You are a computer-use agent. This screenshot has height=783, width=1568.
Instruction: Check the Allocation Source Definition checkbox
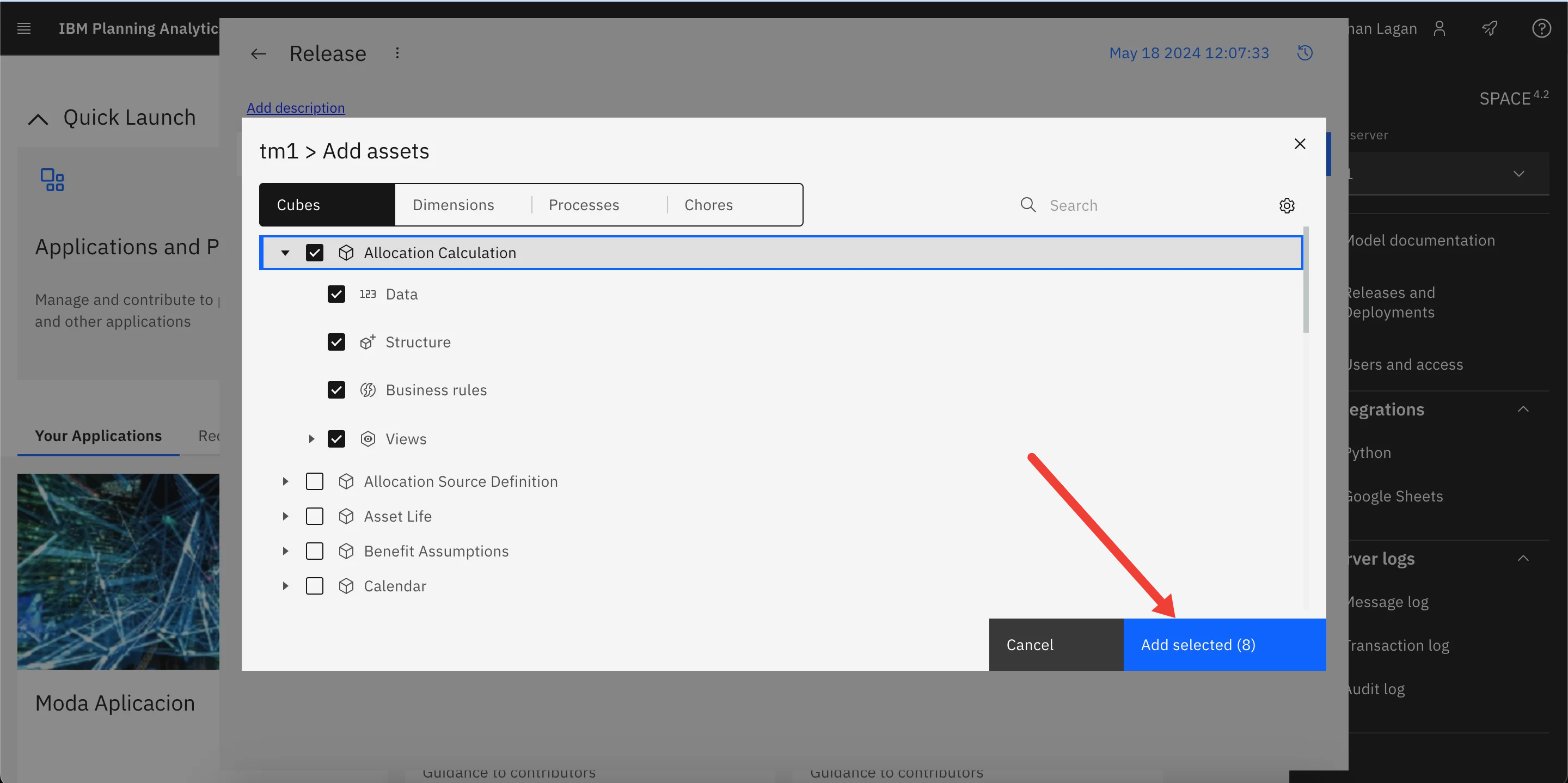(315, 481)
